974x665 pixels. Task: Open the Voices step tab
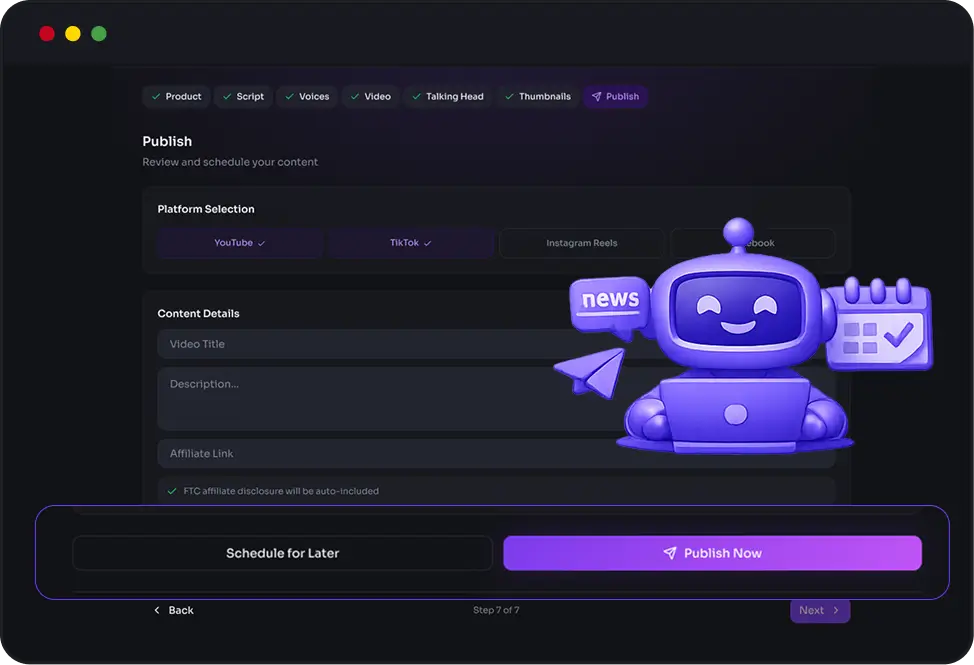(307, 96)
